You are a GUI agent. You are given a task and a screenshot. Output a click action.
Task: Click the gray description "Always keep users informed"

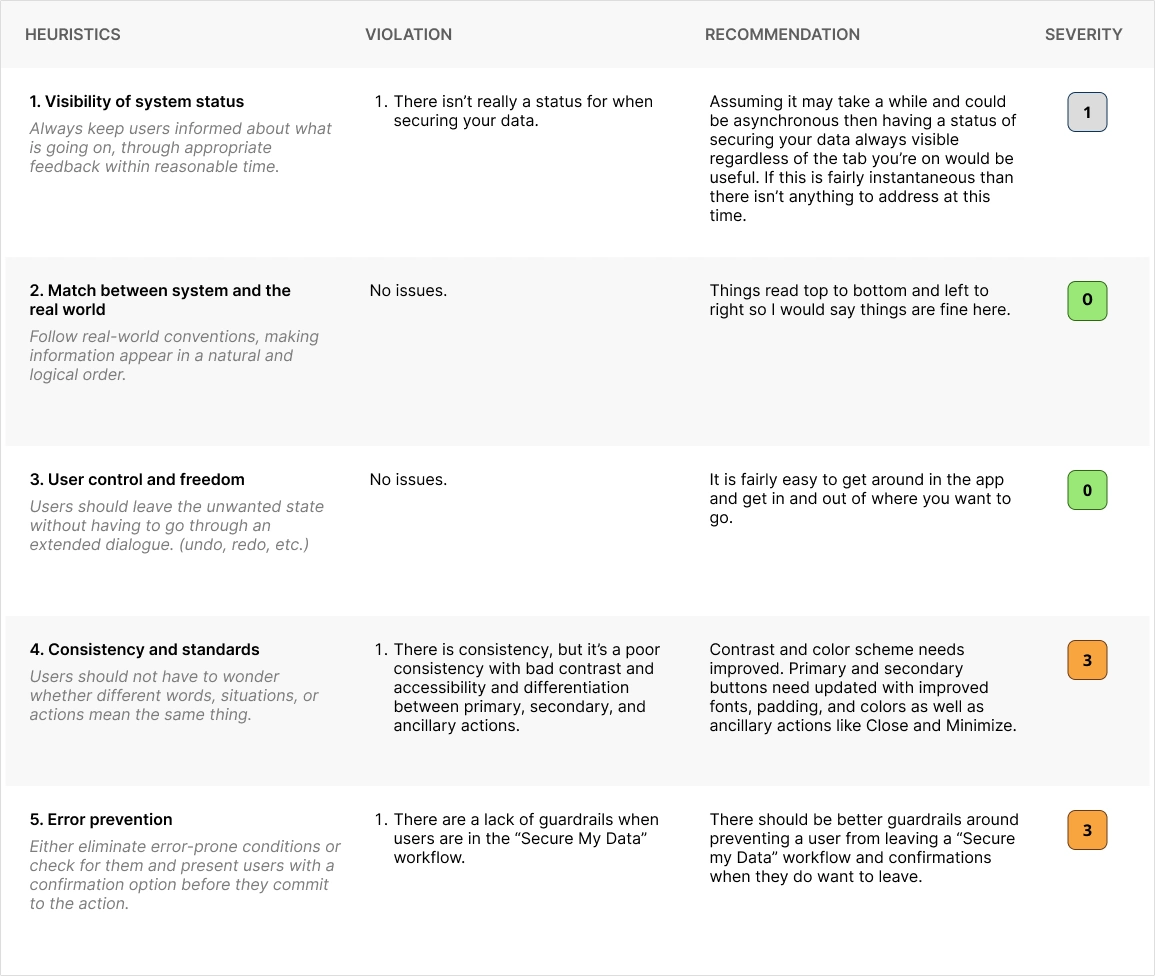tap(180, 147)
